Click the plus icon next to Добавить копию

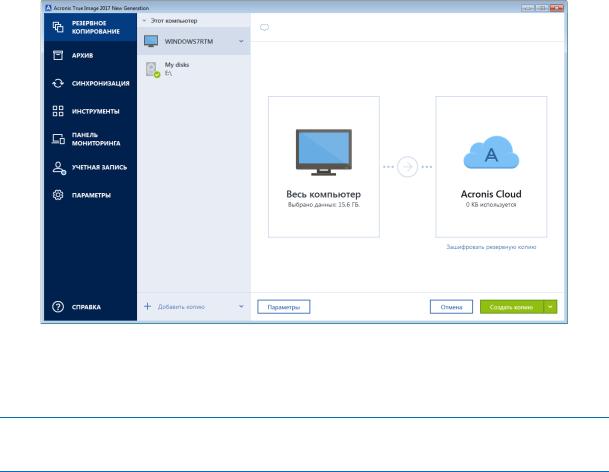148,307
